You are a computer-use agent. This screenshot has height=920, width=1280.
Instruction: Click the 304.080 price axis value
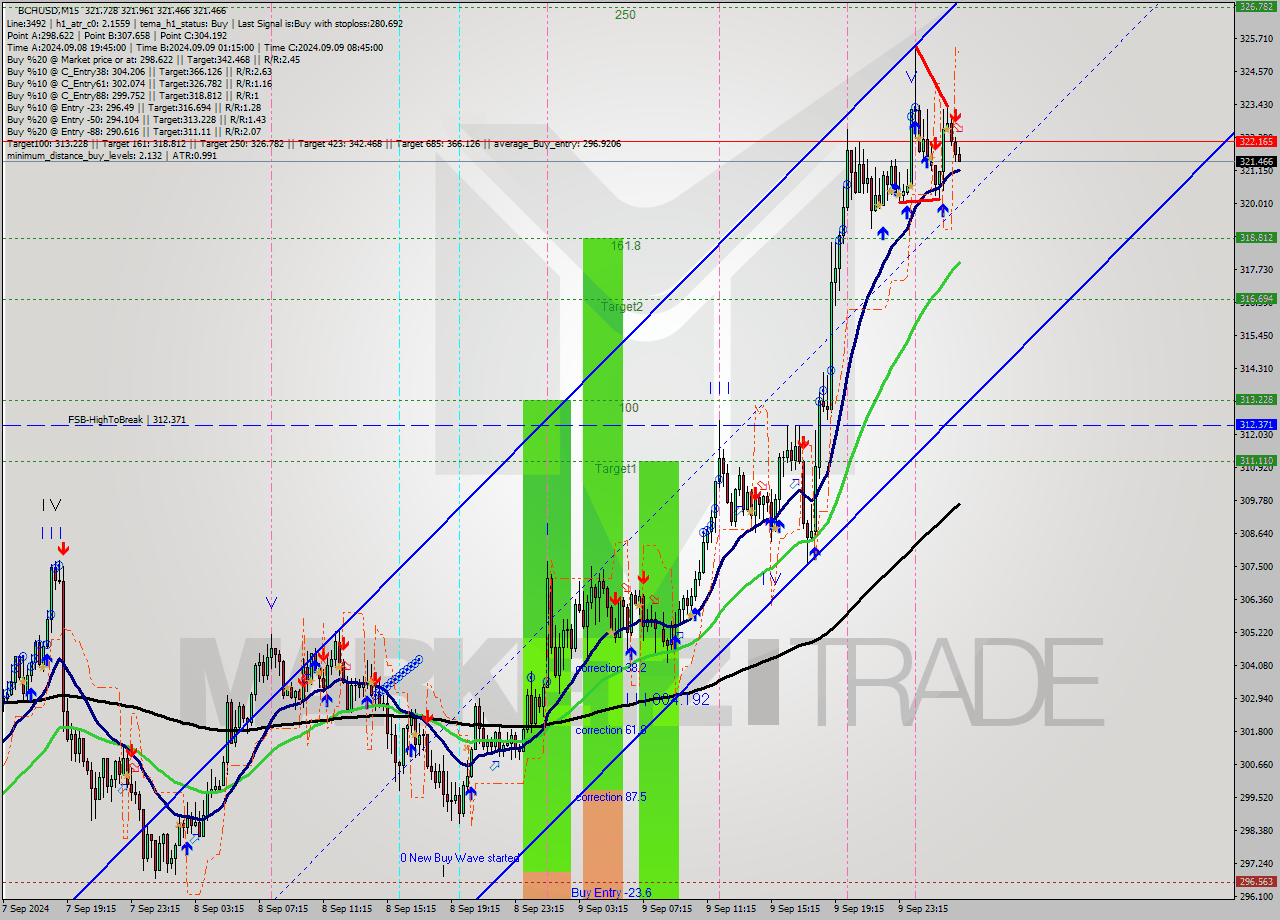click(1256, 666)
